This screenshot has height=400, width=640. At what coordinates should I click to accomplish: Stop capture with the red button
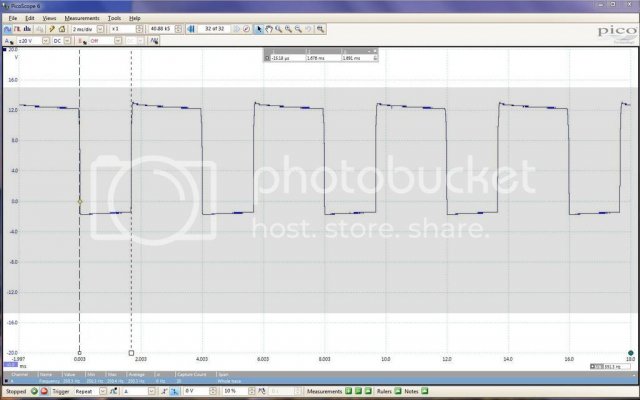point(44,391)
